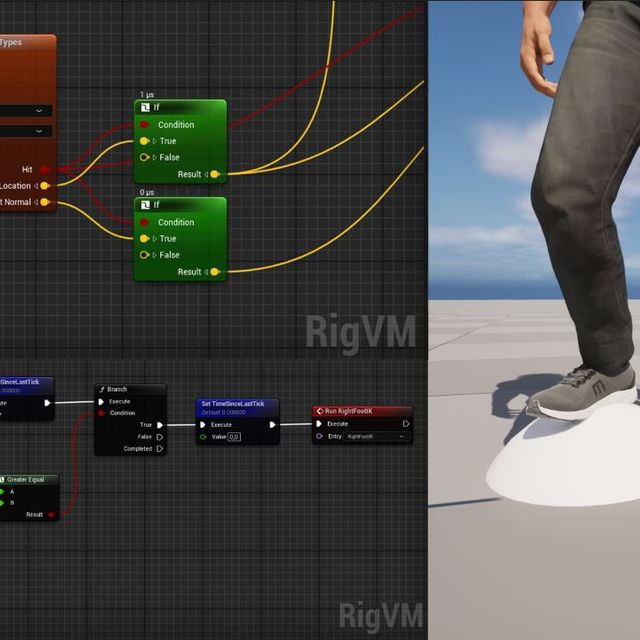
Task: Click the header icon of the 1 µs If node
Action: coord(145,107)
